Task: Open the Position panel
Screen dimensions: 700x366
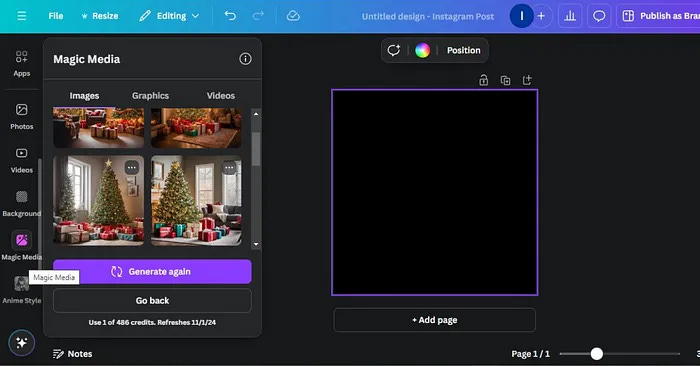Action: (463, 50)
